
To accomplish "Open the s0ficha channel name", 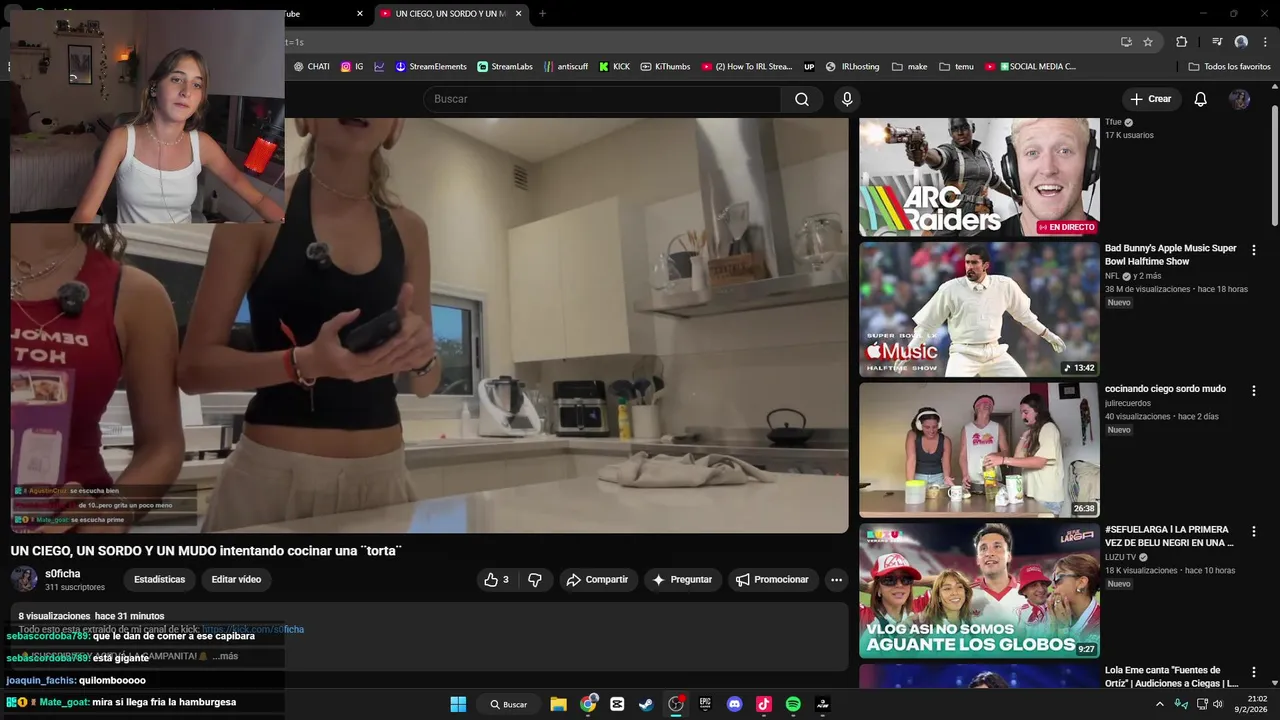I will (63, 574).
